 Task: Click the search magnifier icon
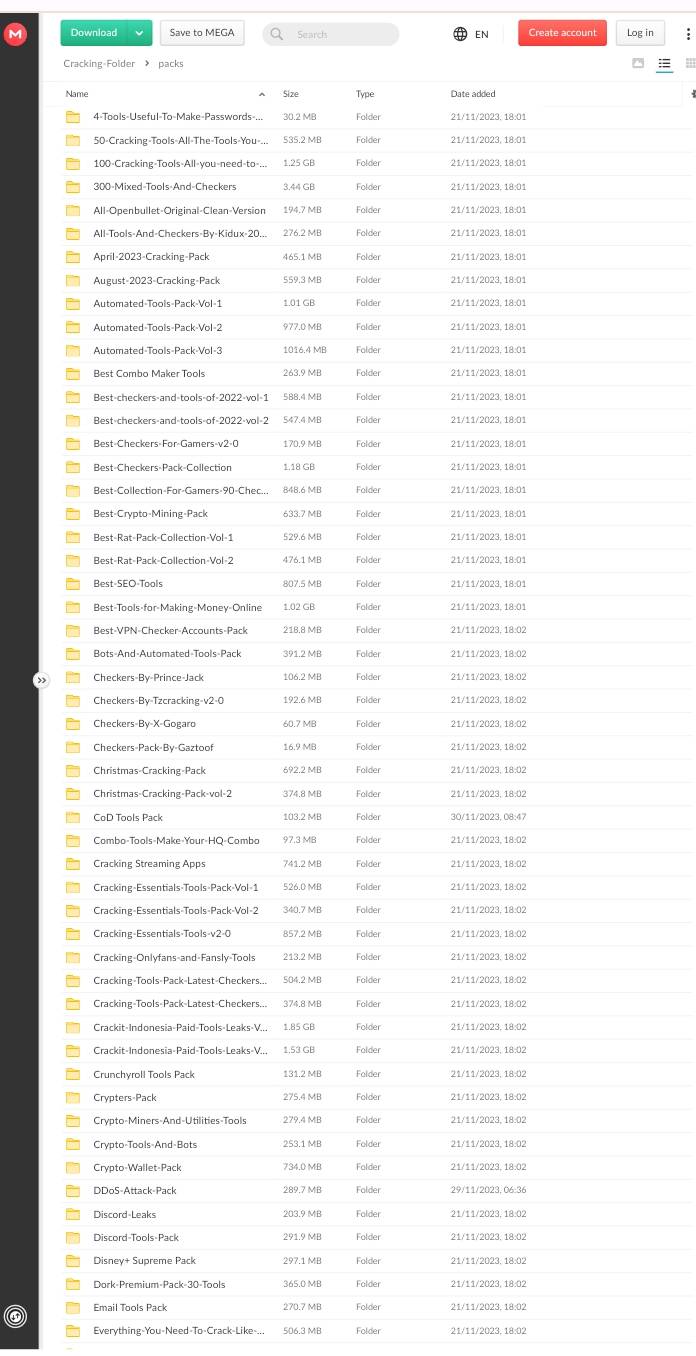click(277, 34)
